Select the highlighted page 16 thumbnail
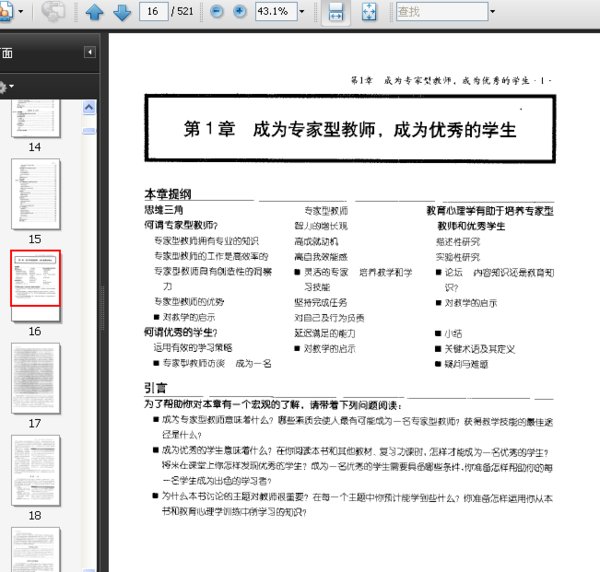The image size is (600, 572). pyautogui.click(x=35, y=278)
